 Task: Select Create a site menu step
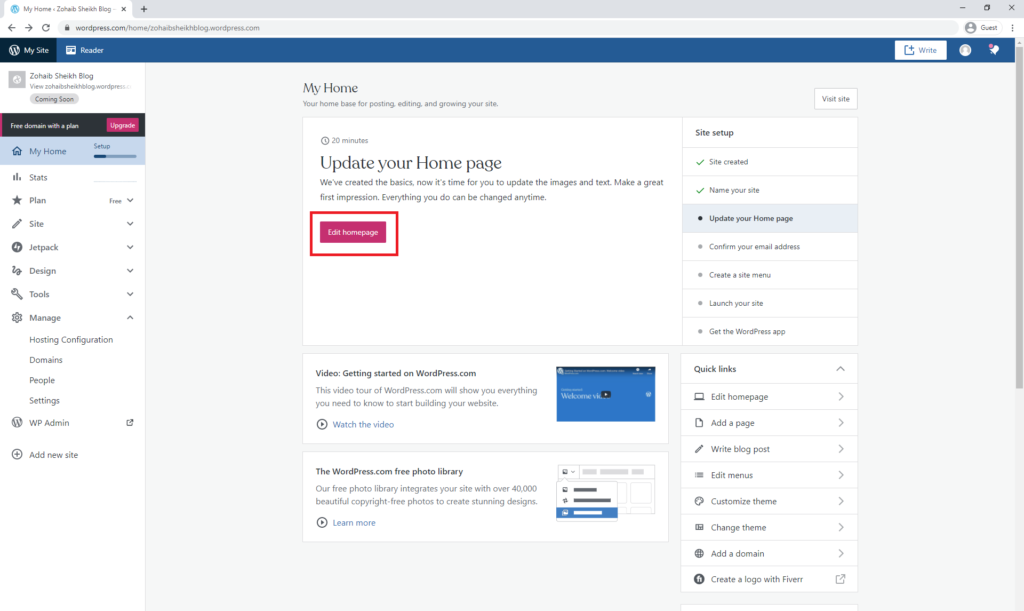pyautogui.click(x=770, y=275)
